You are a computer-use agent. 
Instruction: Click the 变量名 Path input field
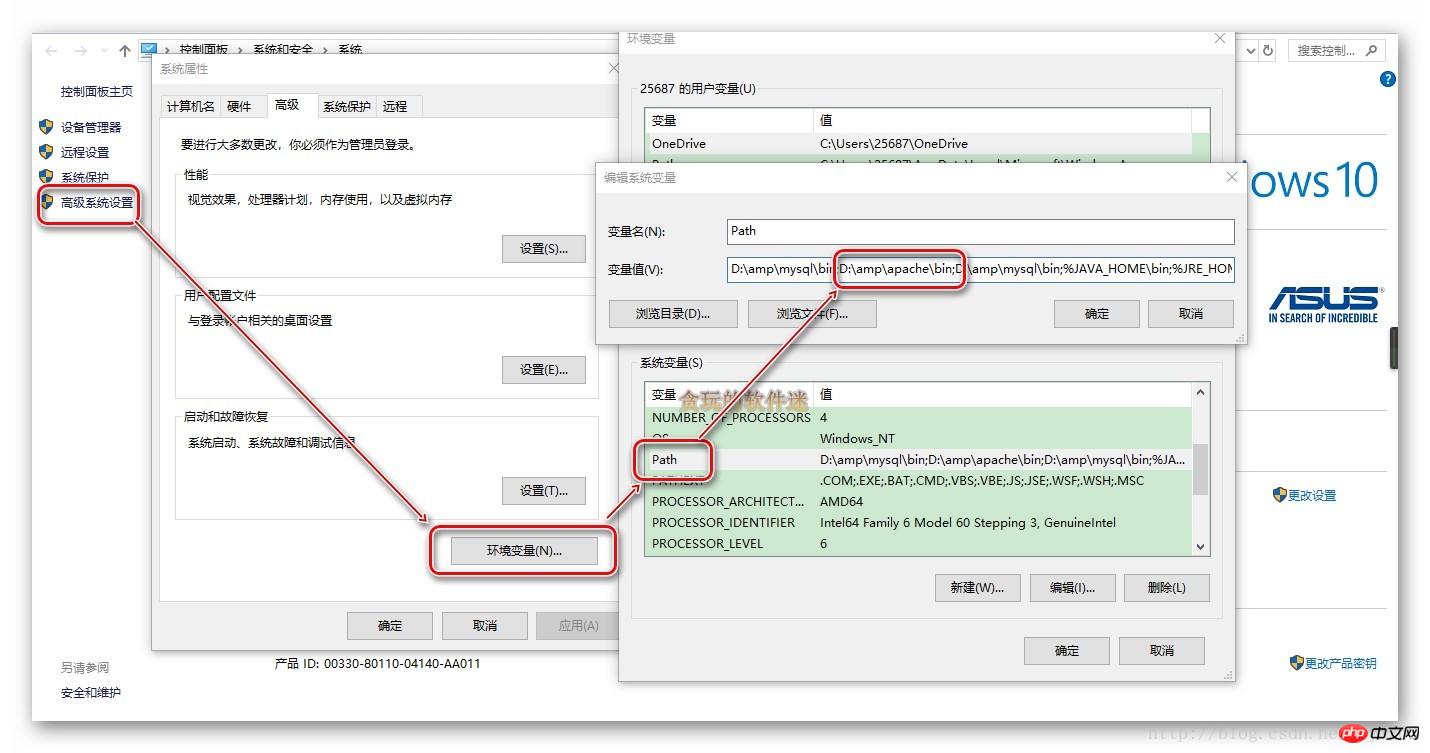pos(981,231)
